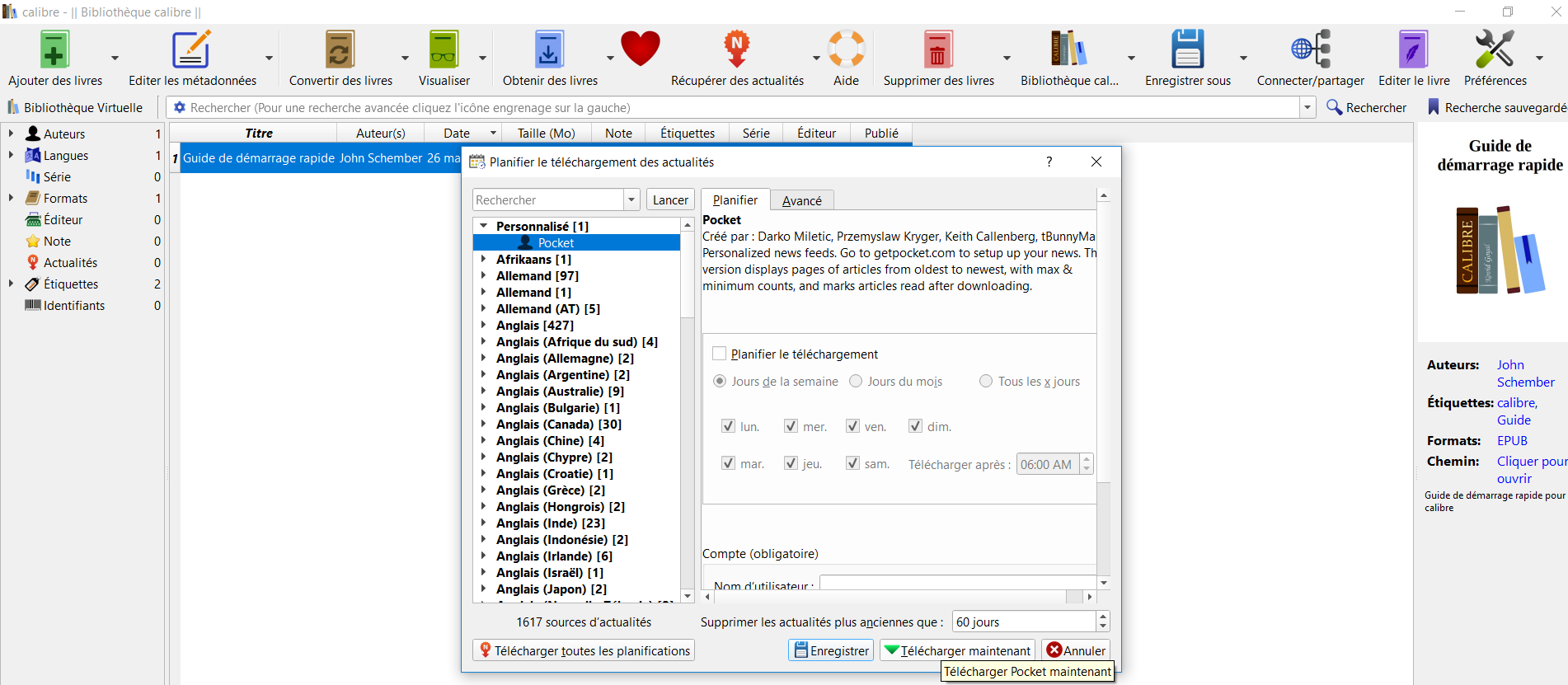Click the Rechercher magnifier button
1568x685 pixels.
pyautogui.click(x=1367, y=107)
